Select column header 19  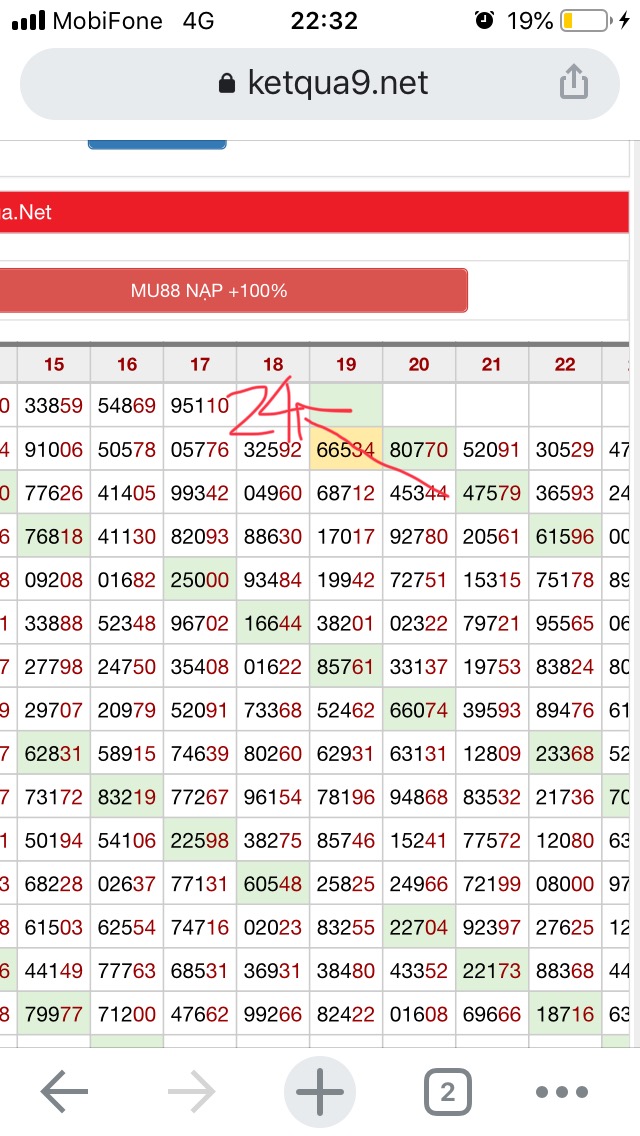tap(346, 364)
